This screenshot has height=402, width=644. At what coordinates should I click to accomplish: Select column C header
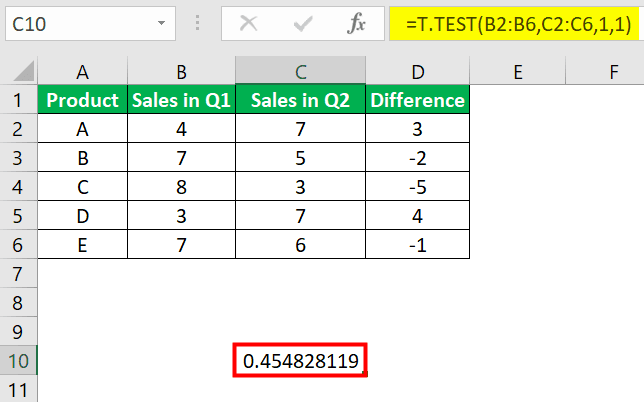click(x=299, y=71)
